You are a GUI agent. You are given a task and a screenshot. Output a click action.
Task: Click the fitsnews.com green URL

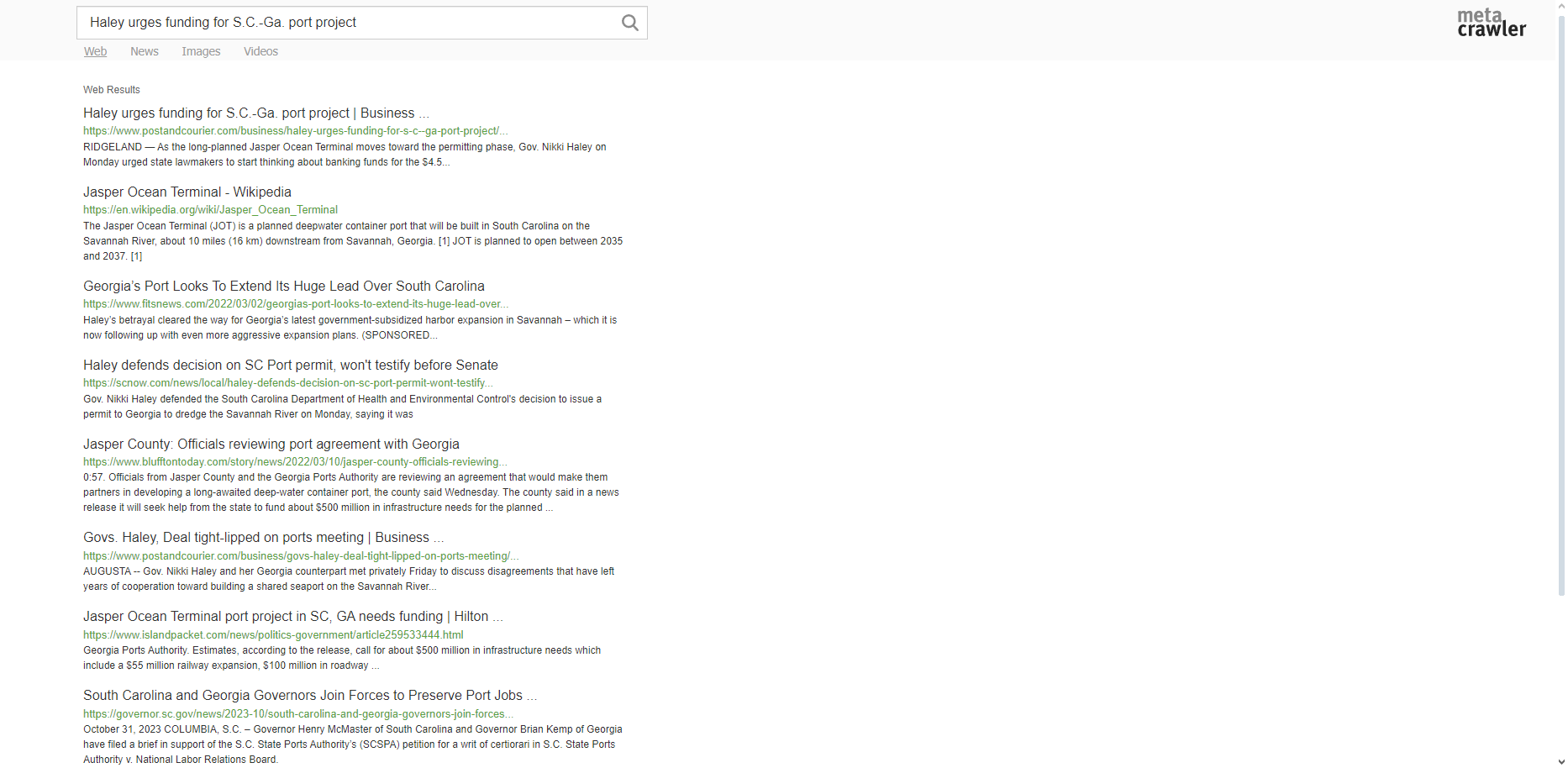(x=296, y=304)
